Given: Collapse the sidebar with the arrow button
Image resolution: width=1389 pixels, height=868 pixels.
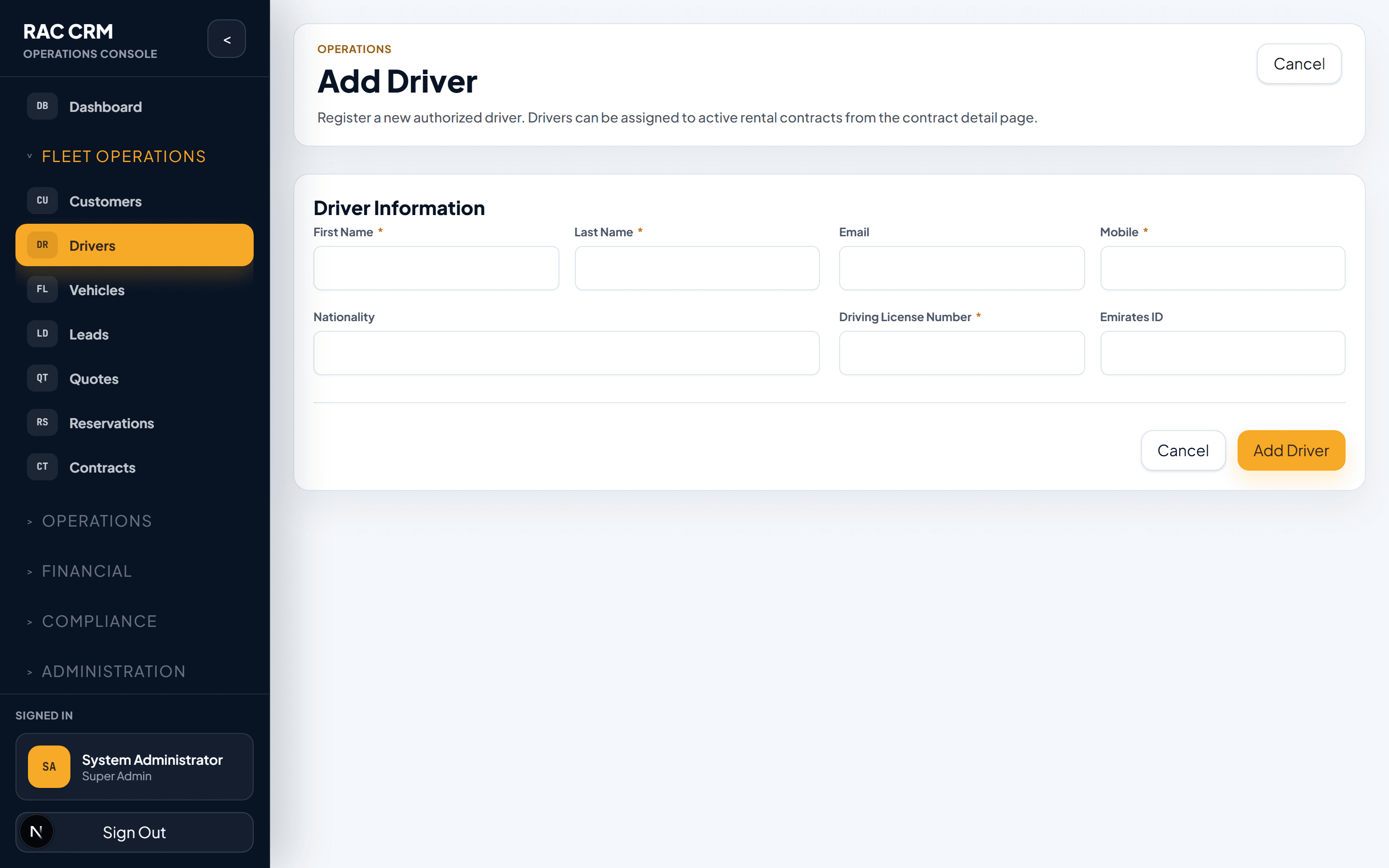Looking at the screenshot, I should point(227,39).
